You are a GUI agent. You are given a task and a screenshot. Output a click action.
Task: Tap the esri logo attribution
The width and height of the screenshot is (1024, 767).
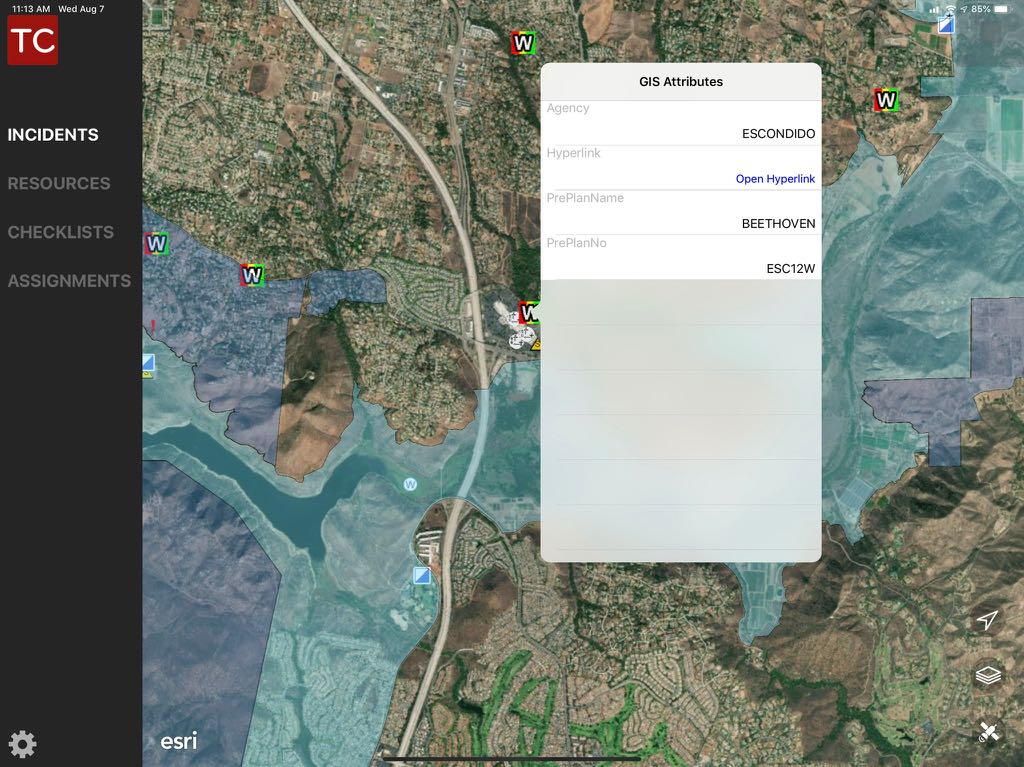(179, 741)
